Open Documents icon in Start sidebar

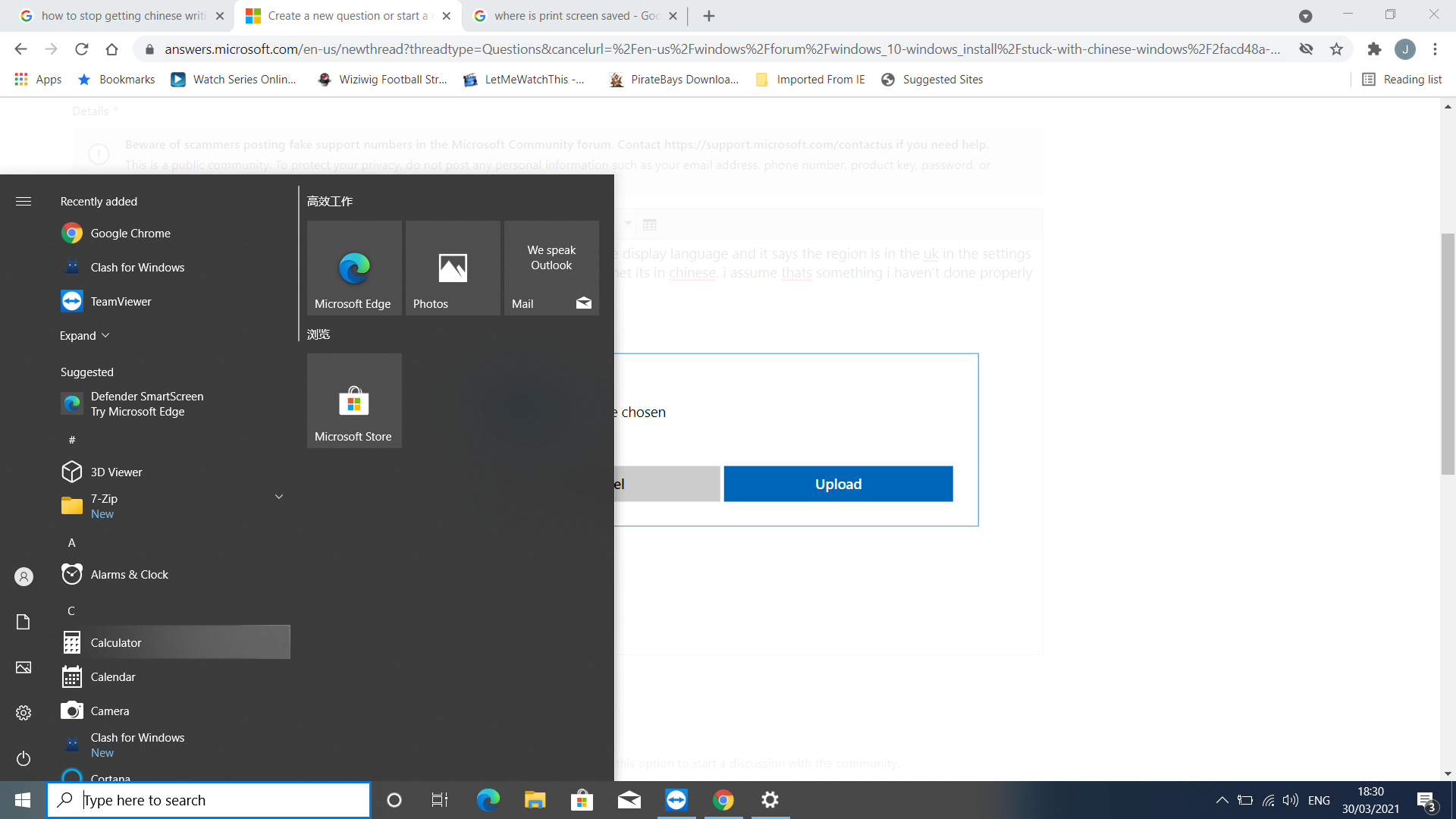pyautogui.click(x=24, y=622)
